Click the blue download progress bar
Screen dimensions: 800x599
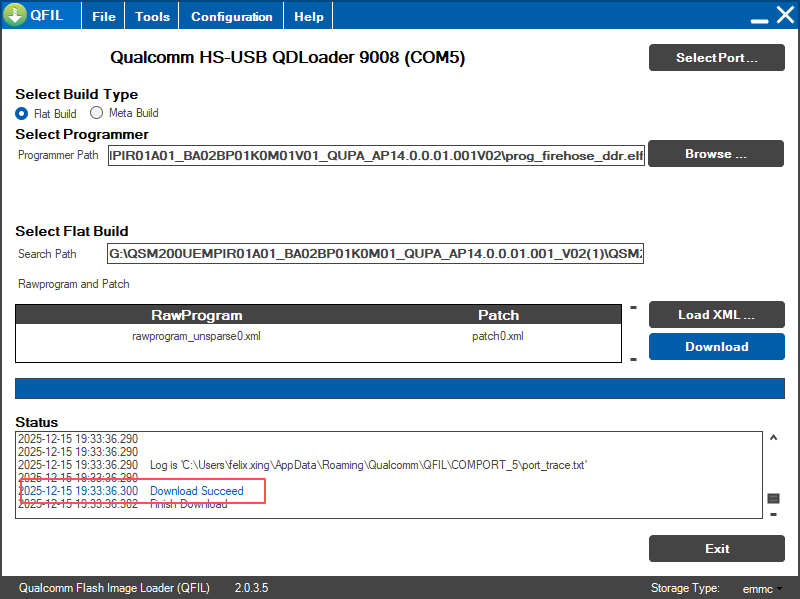pyautogui.click(x=400, y=389)
